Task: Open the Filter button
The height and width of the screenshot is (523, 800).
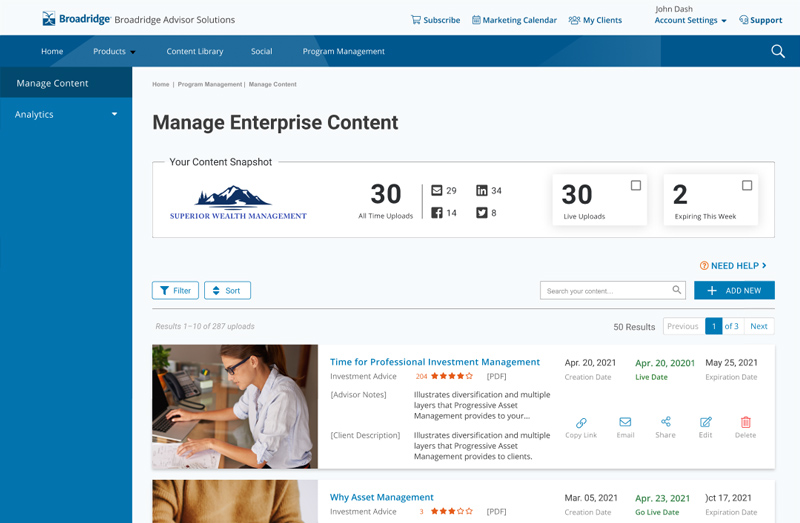Action: (175, 290)
